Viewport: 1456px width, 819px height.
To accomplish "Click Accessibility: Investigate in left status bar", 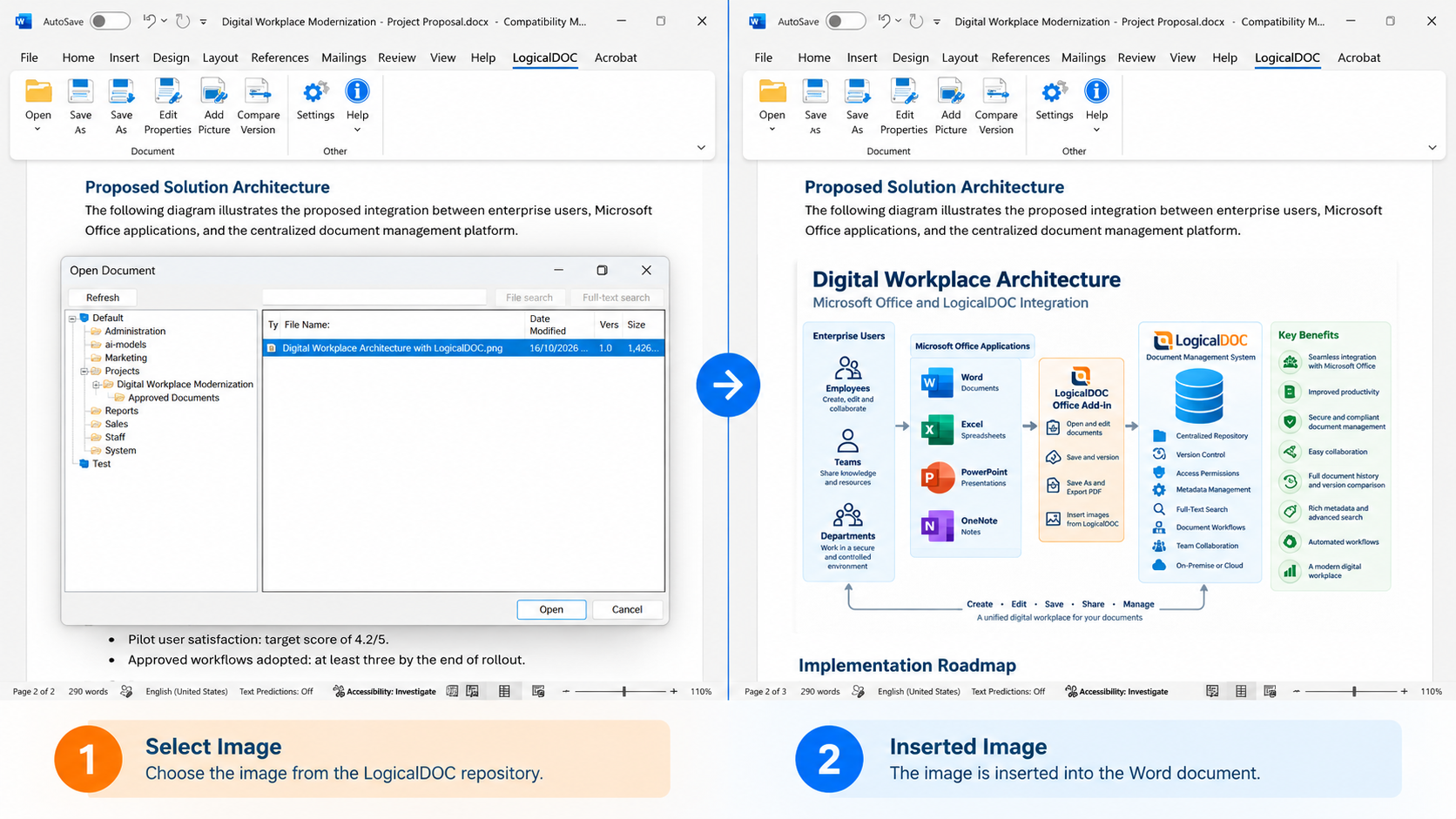I will 385,692.
